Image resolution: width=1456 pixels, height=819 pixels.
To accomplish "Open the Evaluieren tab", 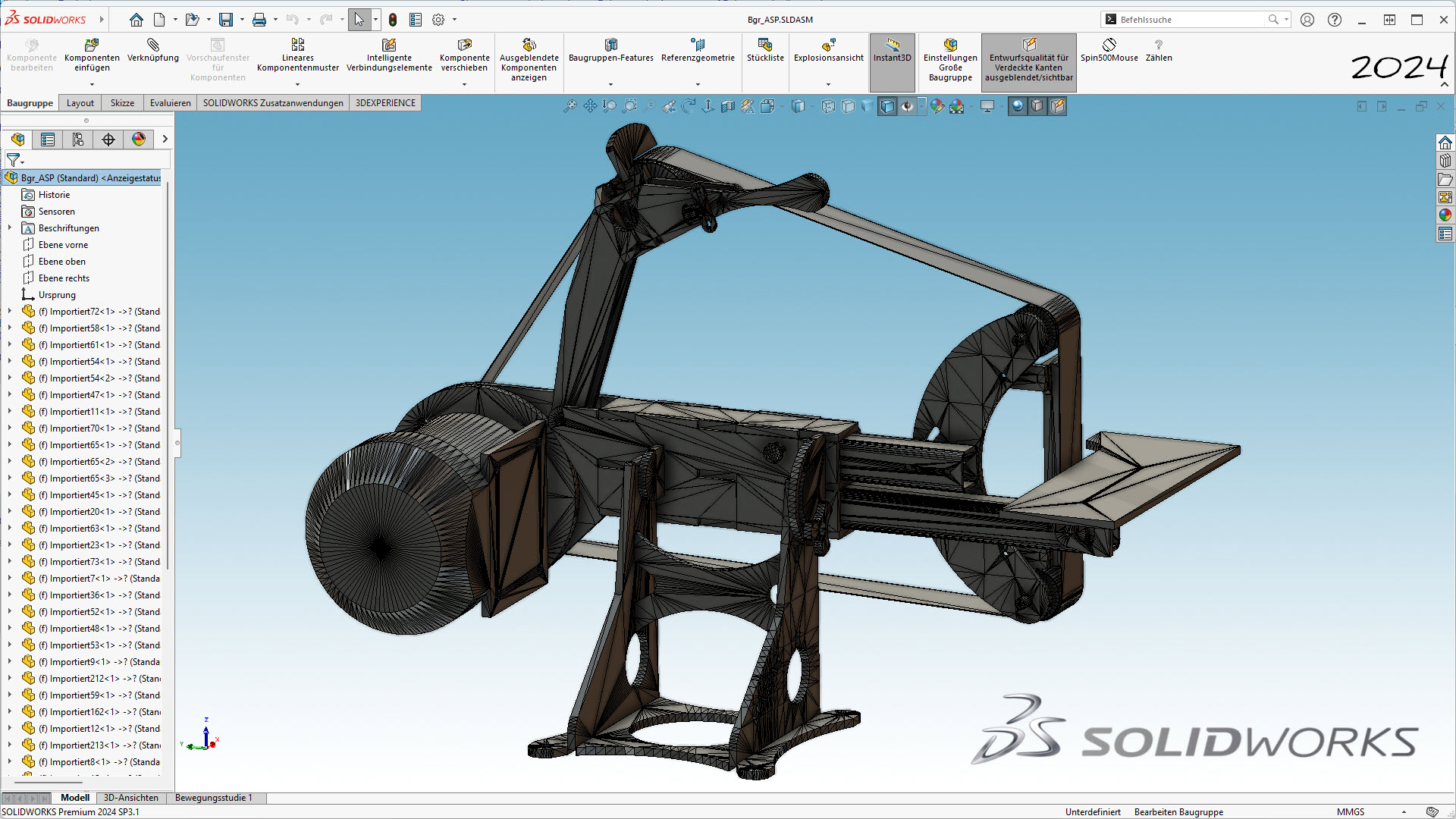I will point(171,103).
